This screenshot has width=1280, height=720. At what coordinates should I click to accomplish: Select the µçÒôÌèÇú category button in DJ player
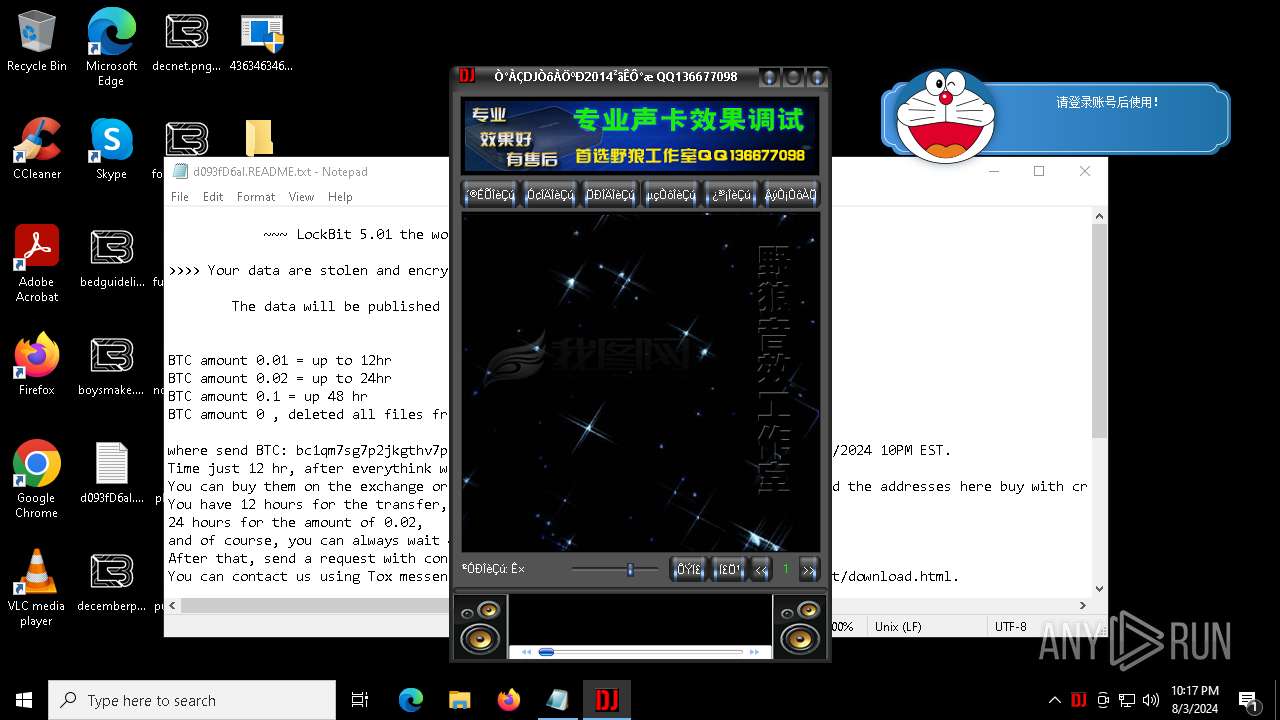point(670,195)
